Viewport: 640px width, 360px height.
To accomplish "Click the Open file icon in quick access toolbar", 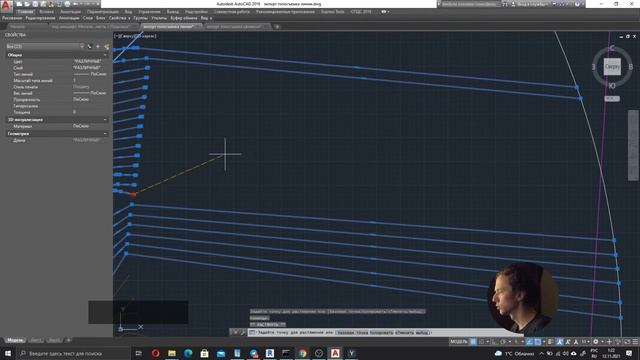I will (x=27, y=4).
